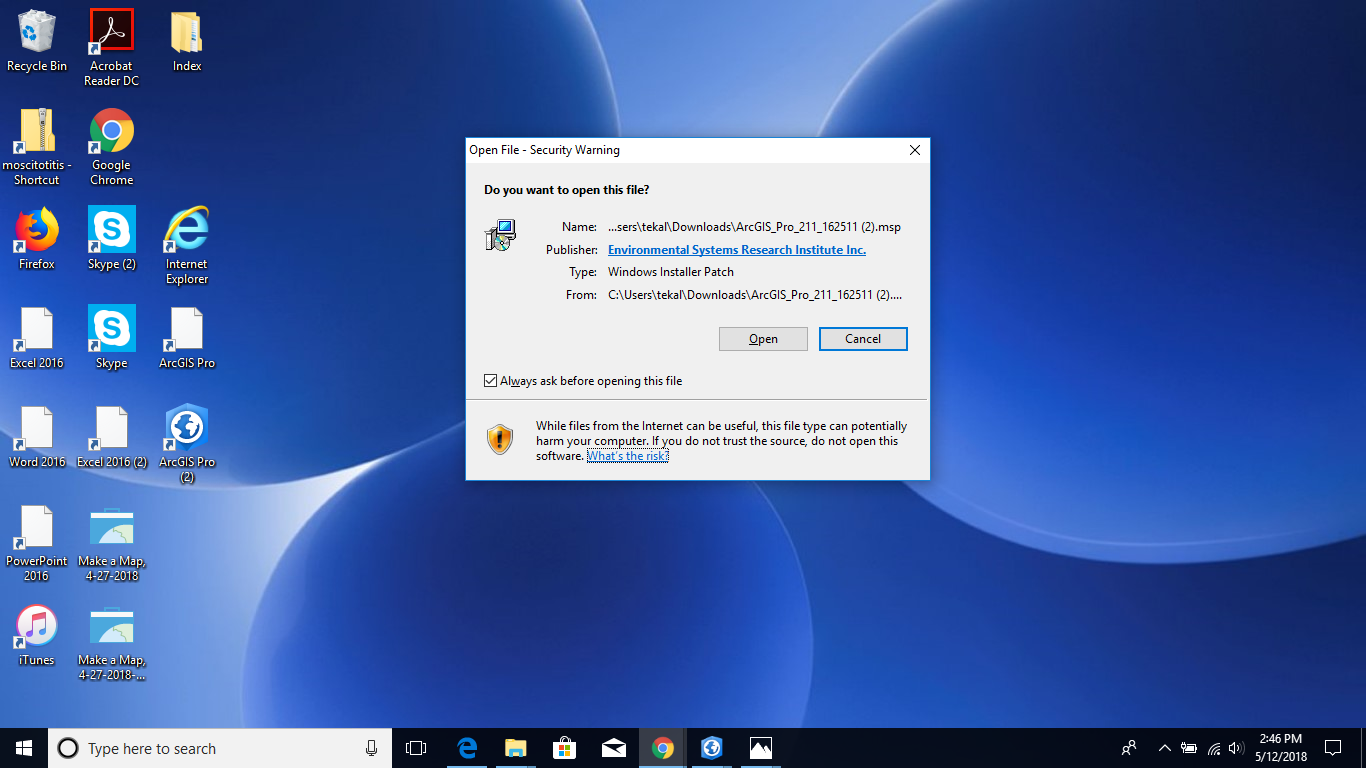Cancel the Security Warning dialog

pos(863,339)
